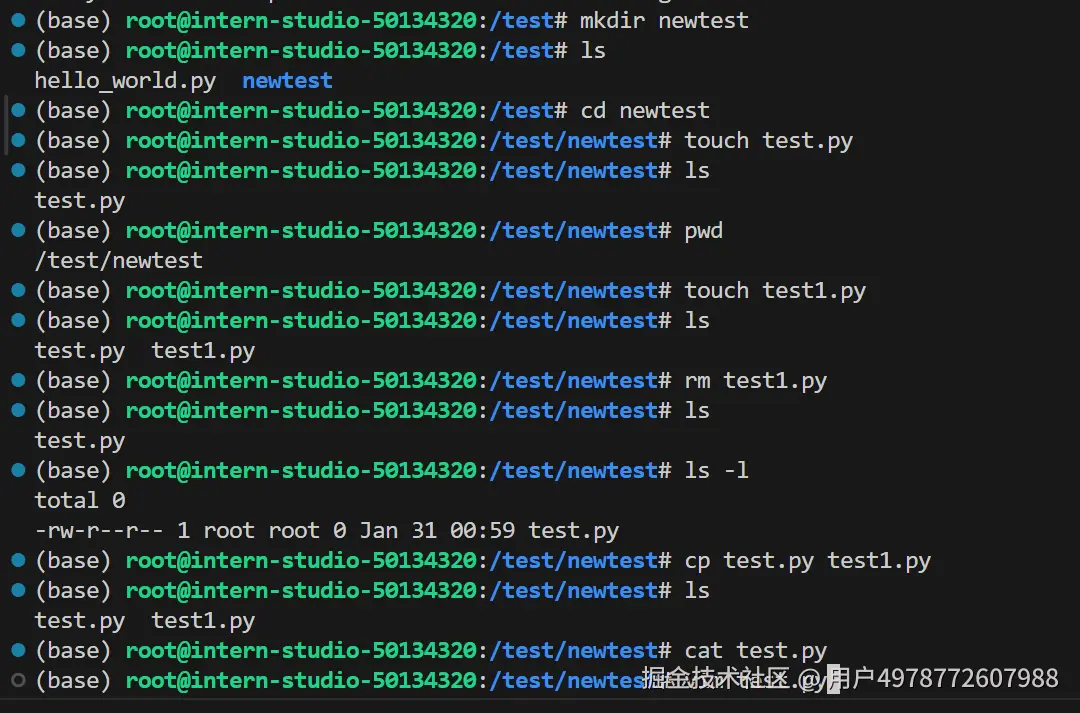Click the user watermark text at bottom right
The height and width of the screenshot is (713, 1080).
click(850, 679)
